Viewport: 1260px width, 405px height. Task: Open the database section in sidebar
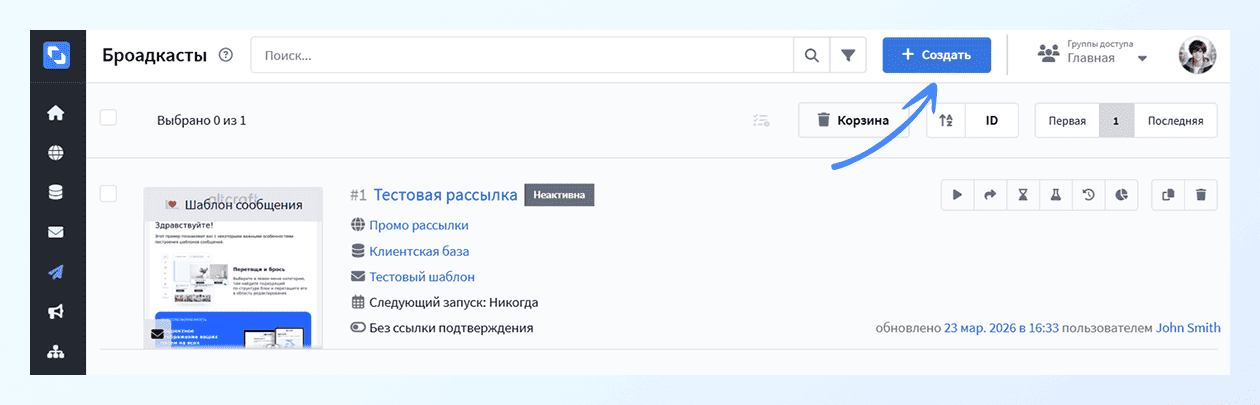(56, 192)
